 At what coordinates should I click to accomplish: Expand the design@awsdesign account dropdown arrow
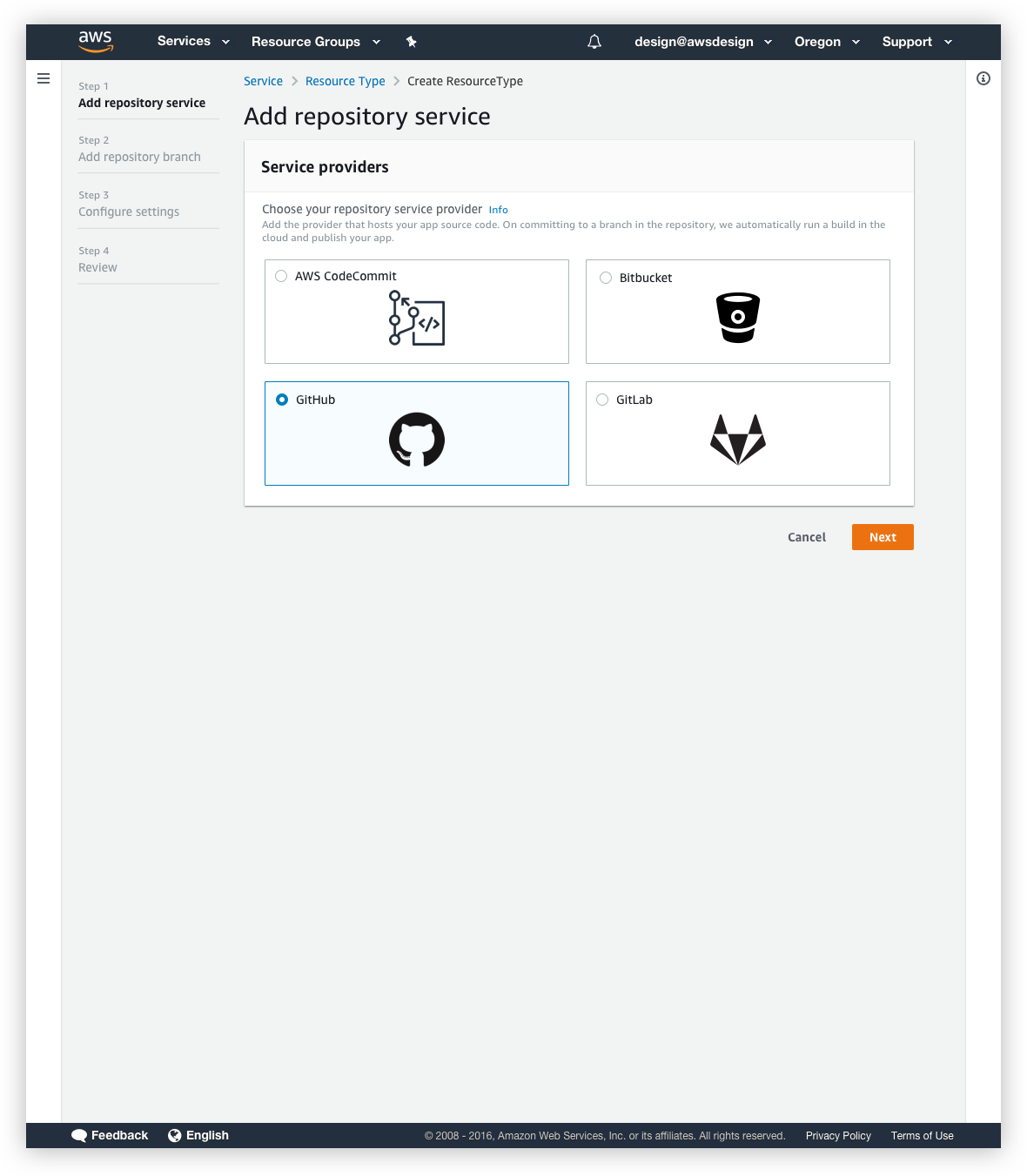point(769,42)
